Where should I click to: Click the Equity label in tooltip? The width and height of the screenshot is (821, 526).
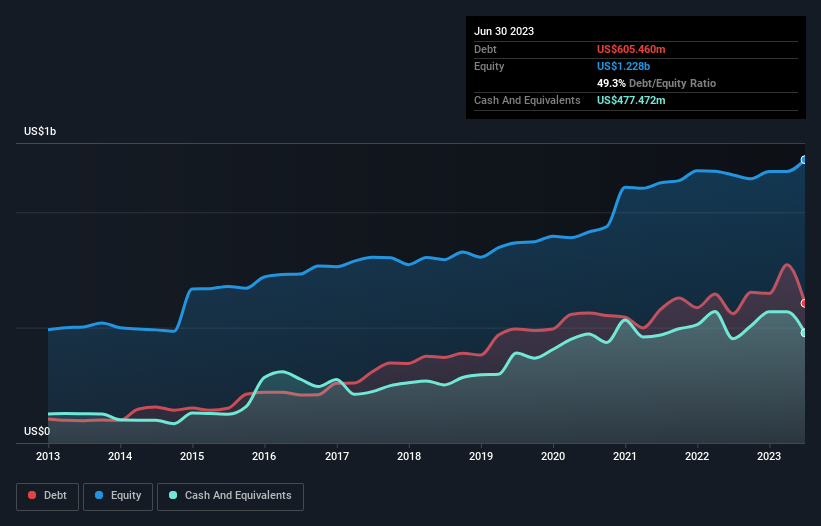tap(489, 66)
